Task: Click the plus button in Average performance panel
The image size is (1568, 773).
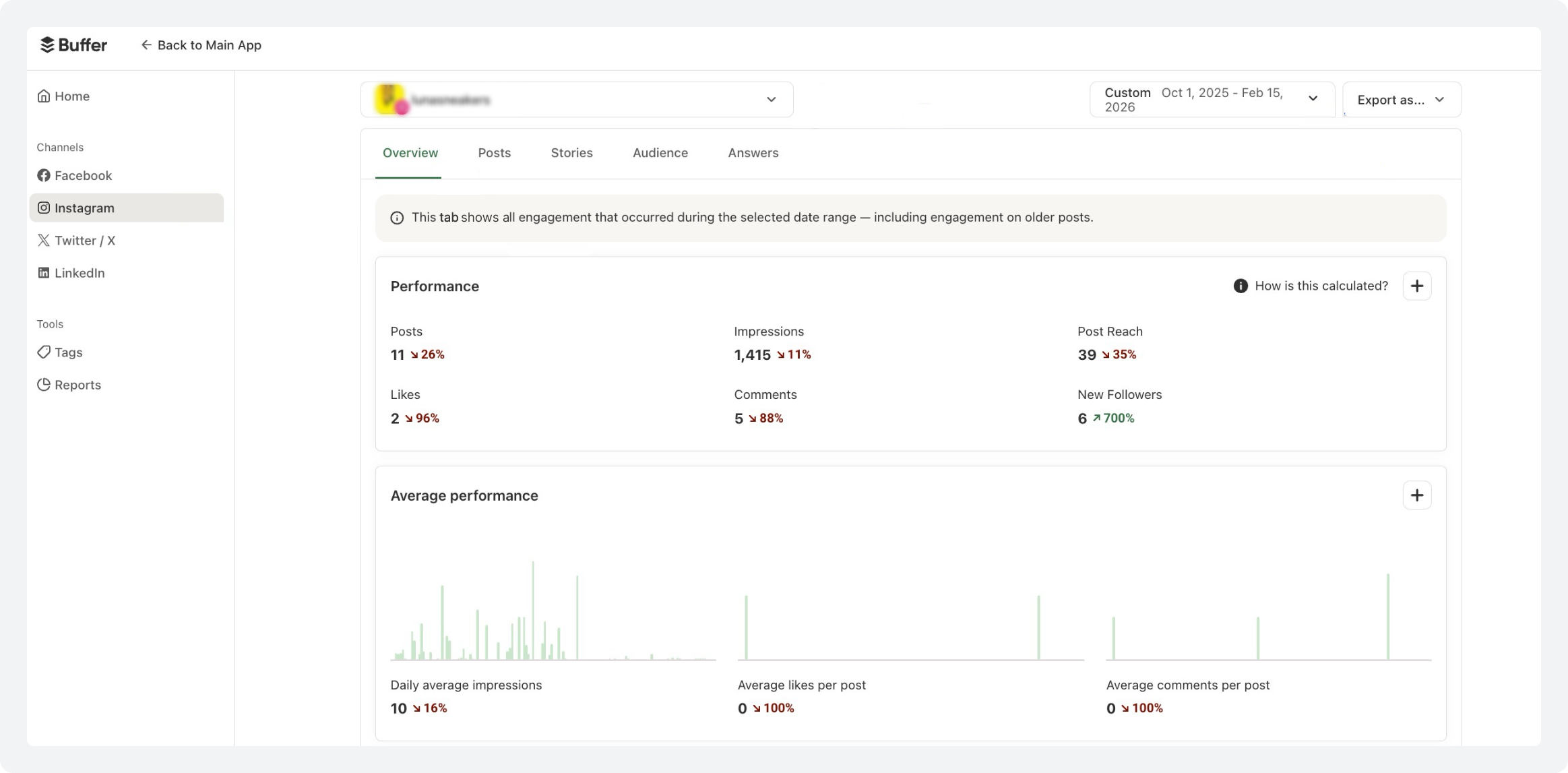Action: point(1417,495)
